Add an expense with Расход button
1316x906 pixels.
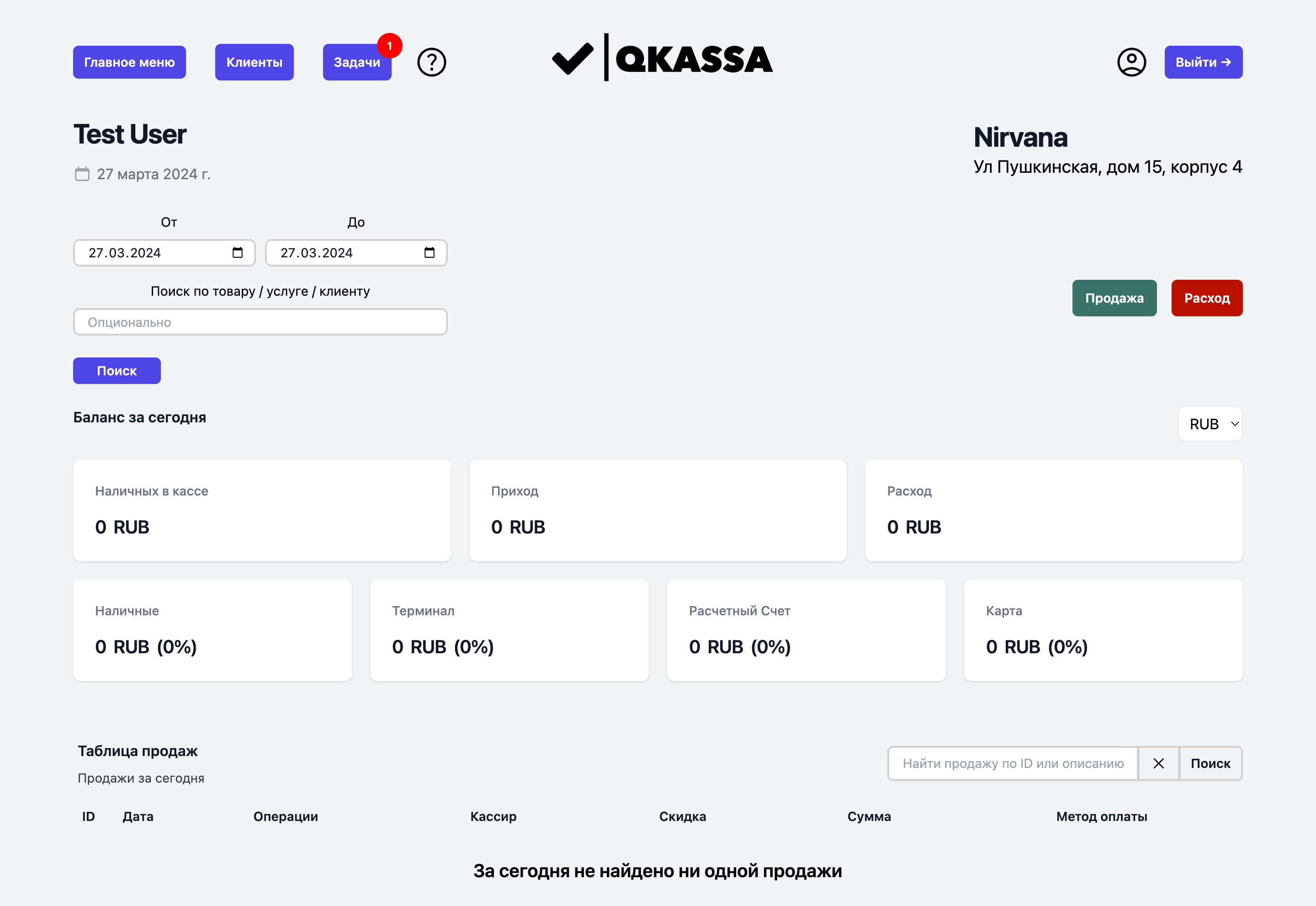pos(1206,298)
